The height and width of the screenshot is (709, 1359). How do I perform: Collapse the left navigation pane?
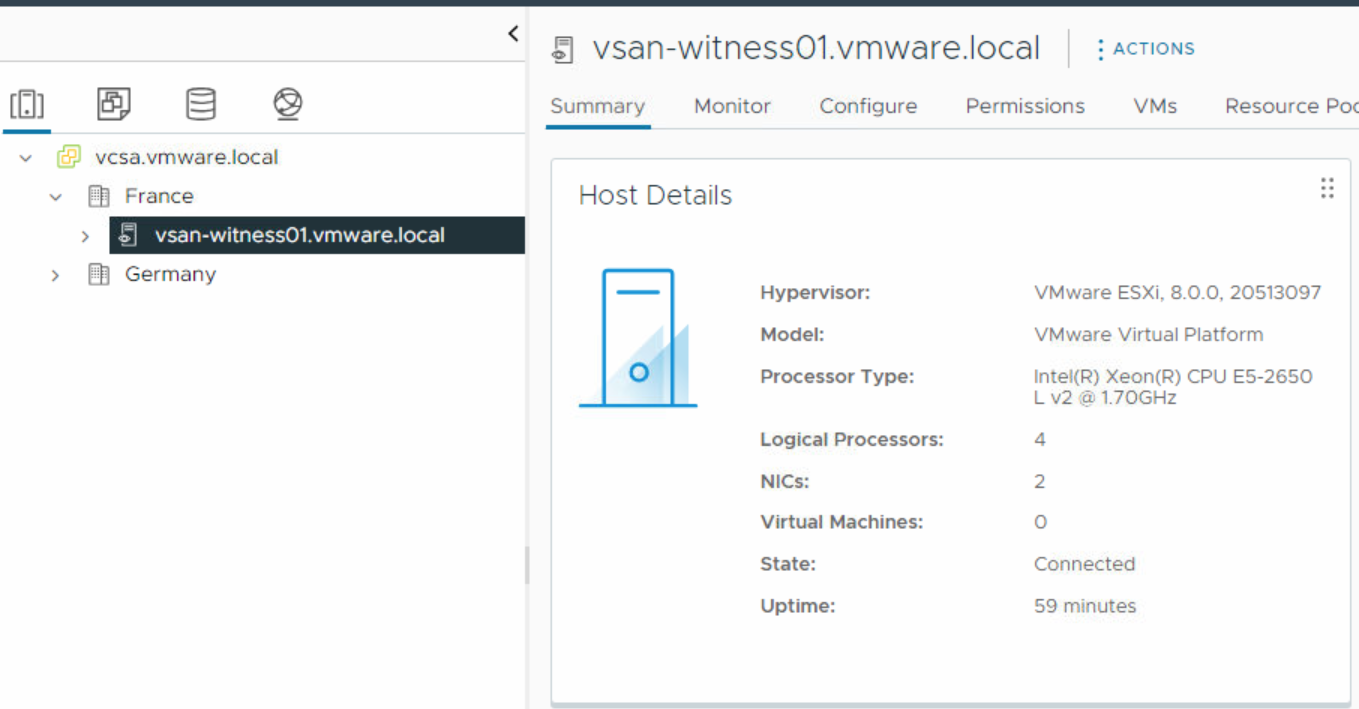coord(513,33)
